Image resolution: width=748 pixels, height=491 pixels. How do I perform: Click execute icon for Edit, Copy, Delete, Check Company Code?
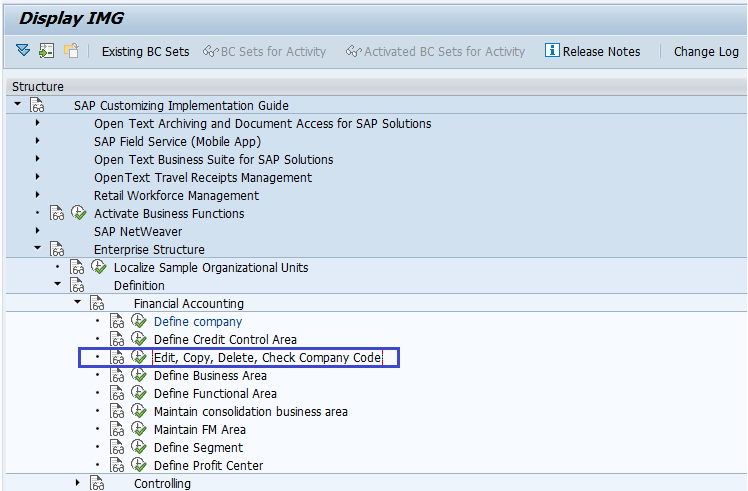[139, 358]
